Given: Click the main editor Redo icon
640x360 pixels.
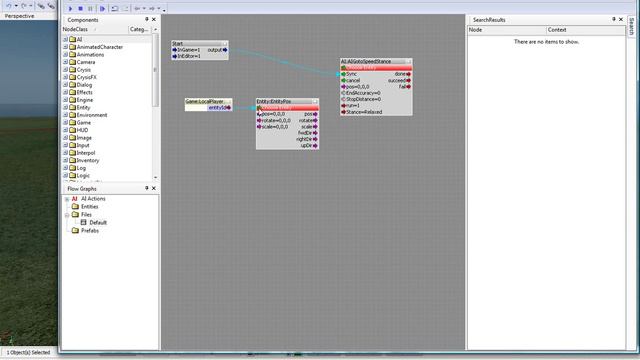Looking at the screenshot, I should pyautogui.click(x=24, y=6).
